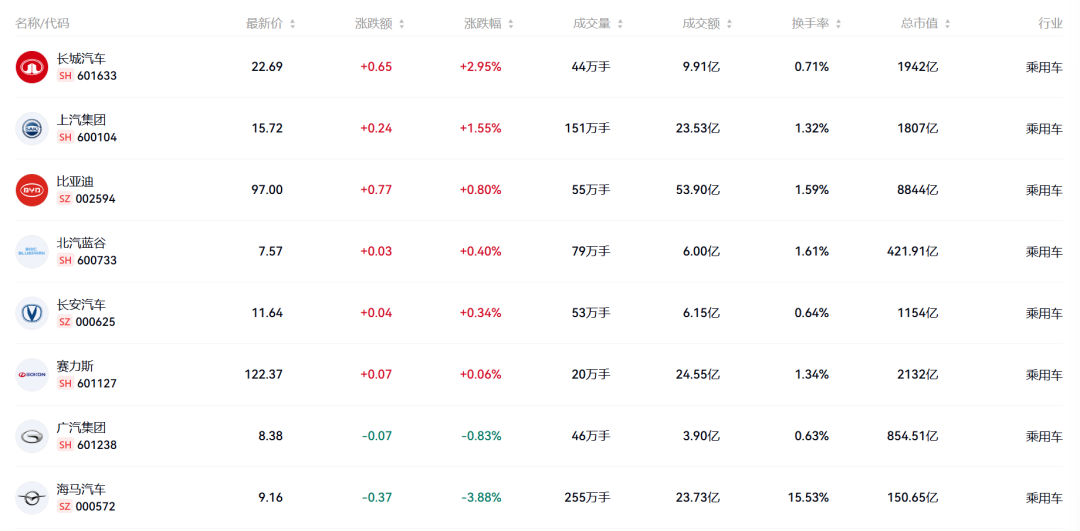Click the Great Wall Motor (长城汽车) logo
This screenshot has width=1080, height=531.
click(x=32, y=67)
